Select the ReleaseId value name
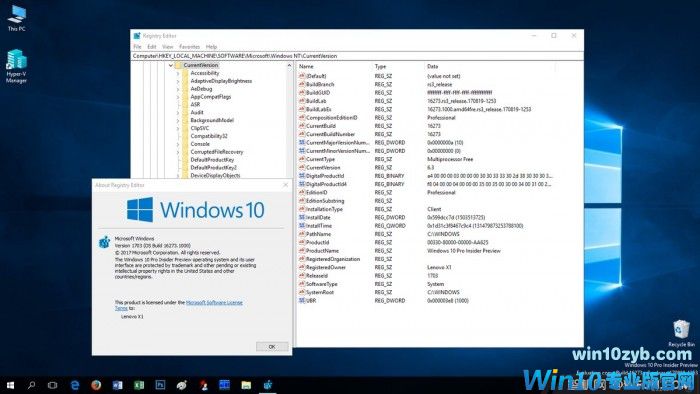This screenshot has height=394, width=700. click(317, 276)
